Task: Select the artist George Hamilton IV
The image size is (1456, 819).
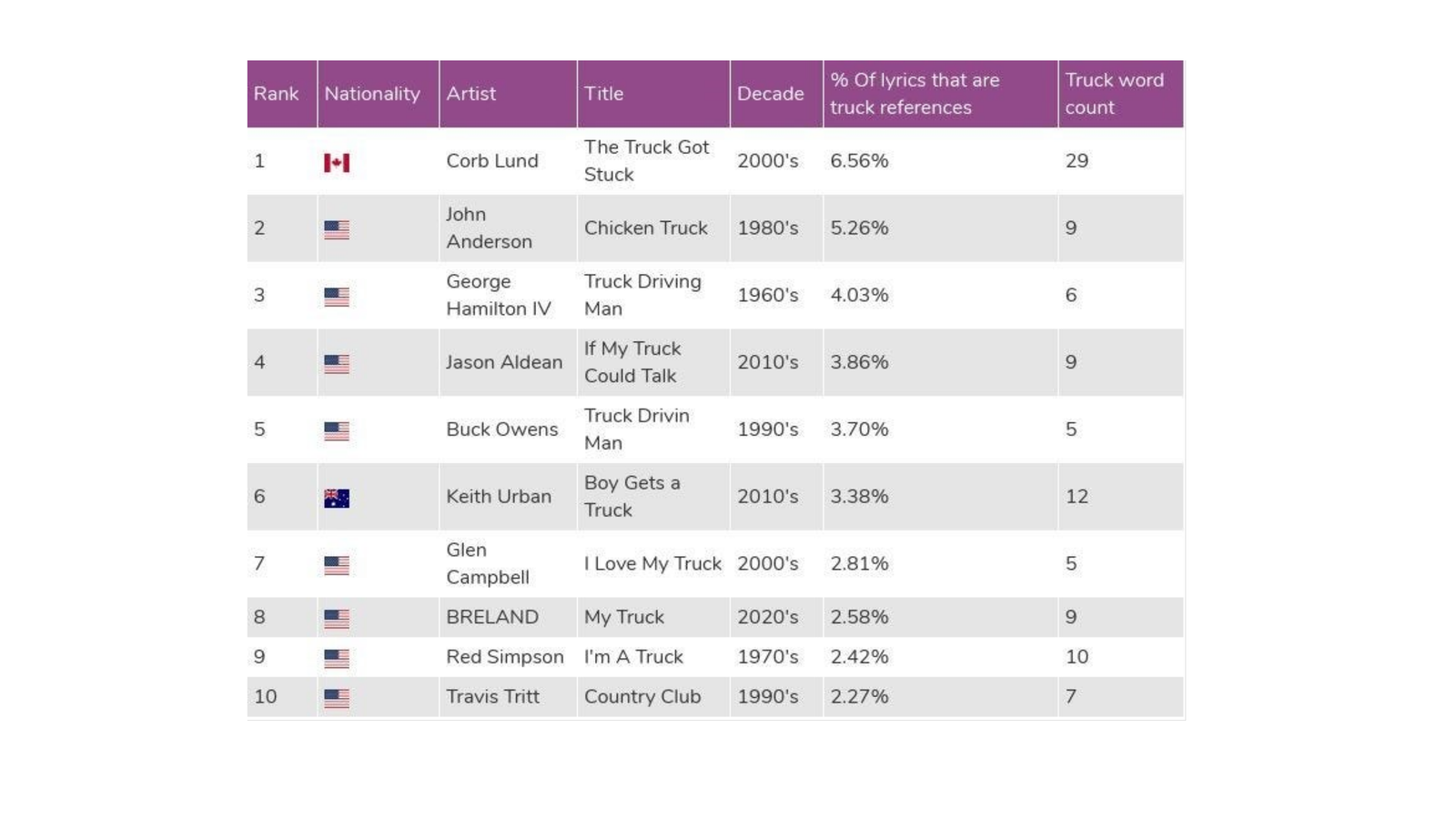Action: 499,295
